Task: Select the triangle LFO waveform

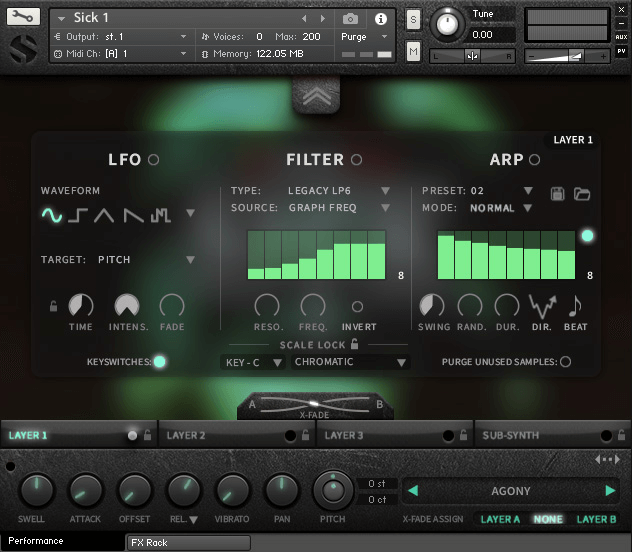Action: coord(105,214)
